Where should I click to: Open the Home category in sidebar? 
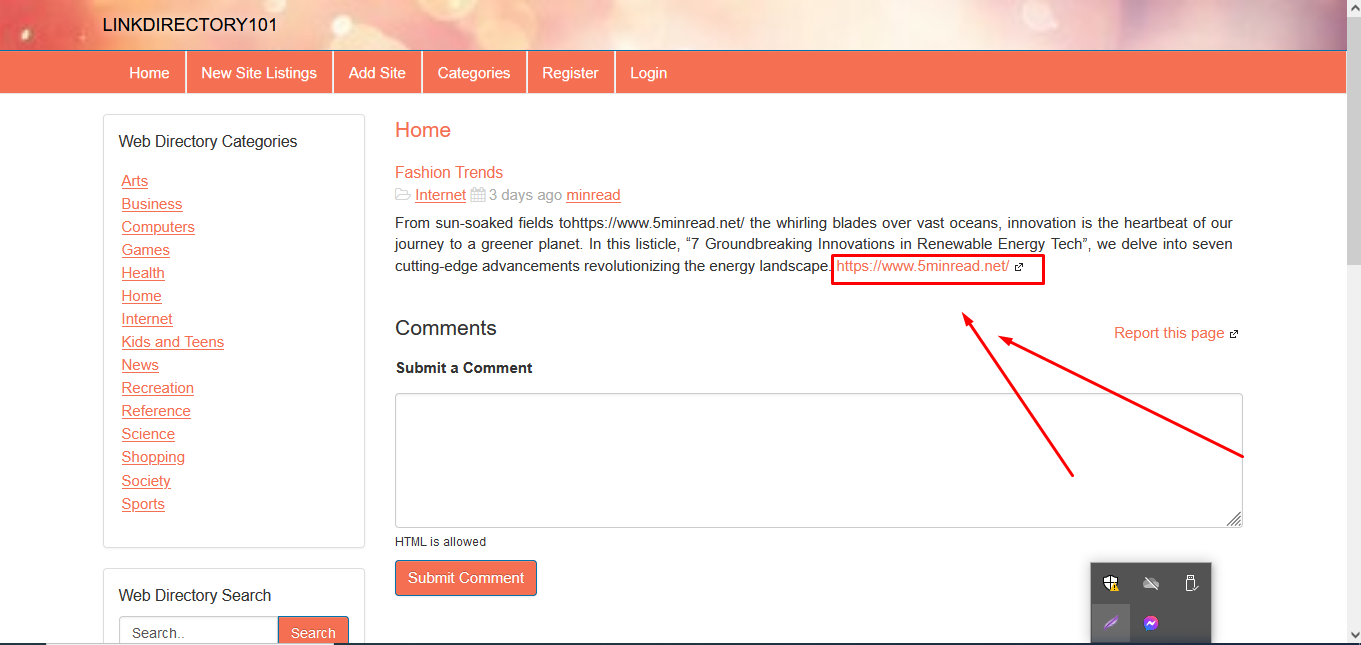[x=141, y=296]
